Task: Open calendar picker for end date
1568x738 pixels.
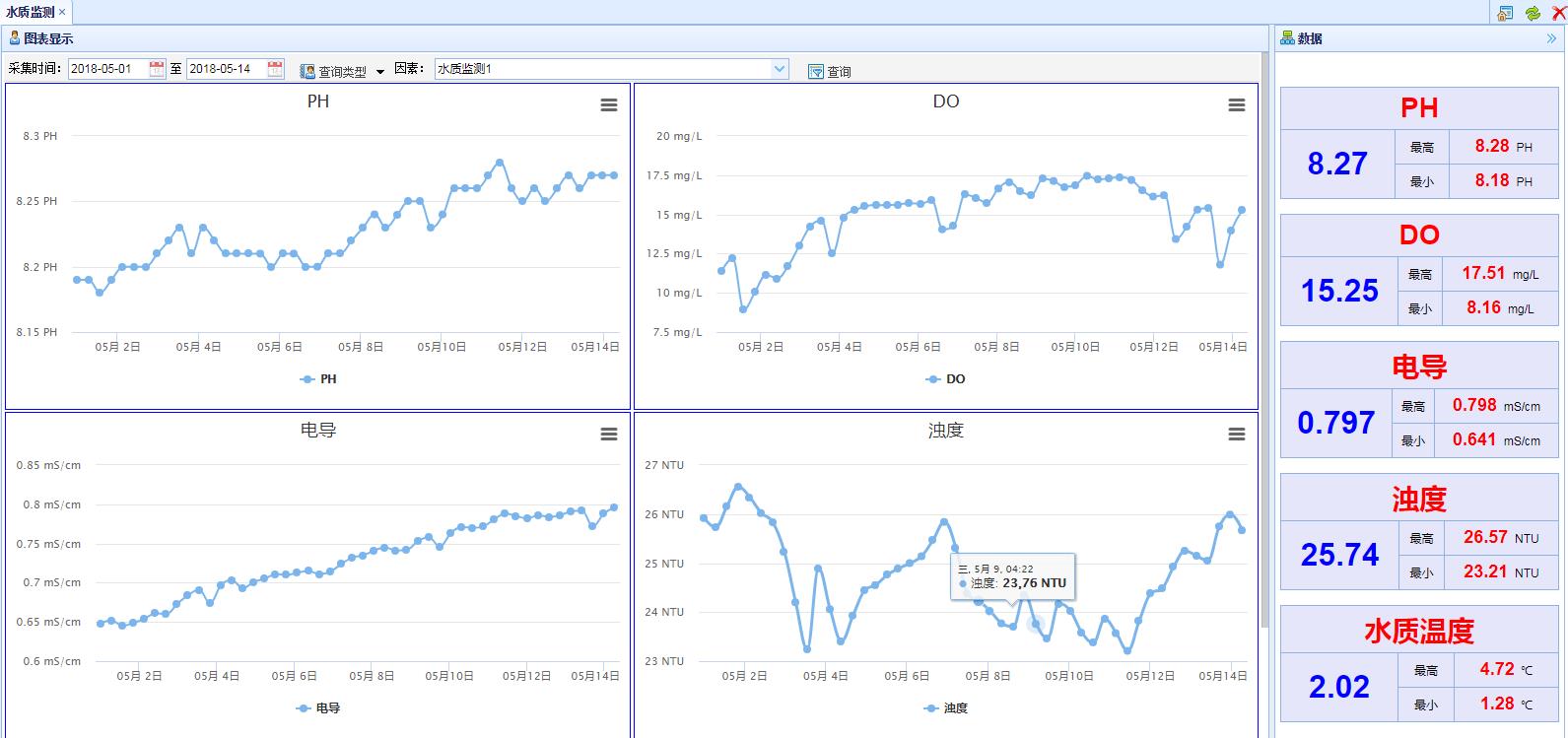Action: (275, 69)
